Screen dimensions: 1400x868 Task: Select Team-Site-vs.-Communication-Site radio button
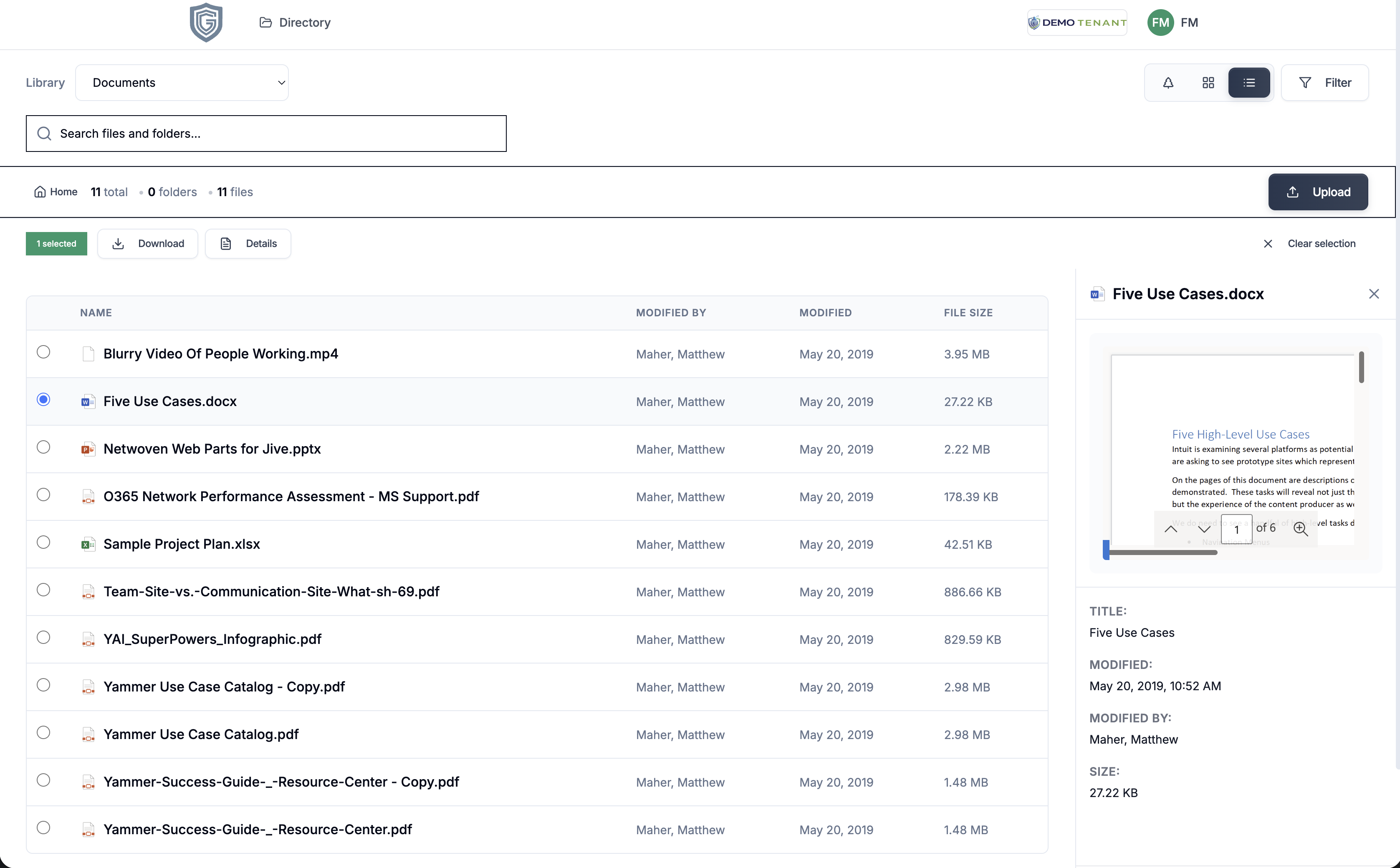coord(43,590)
